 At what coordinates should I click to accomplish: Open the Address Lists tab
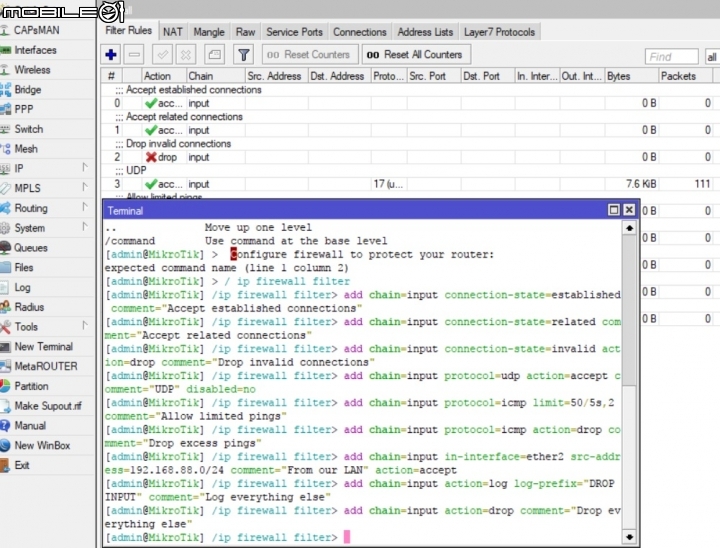(425, 32)
